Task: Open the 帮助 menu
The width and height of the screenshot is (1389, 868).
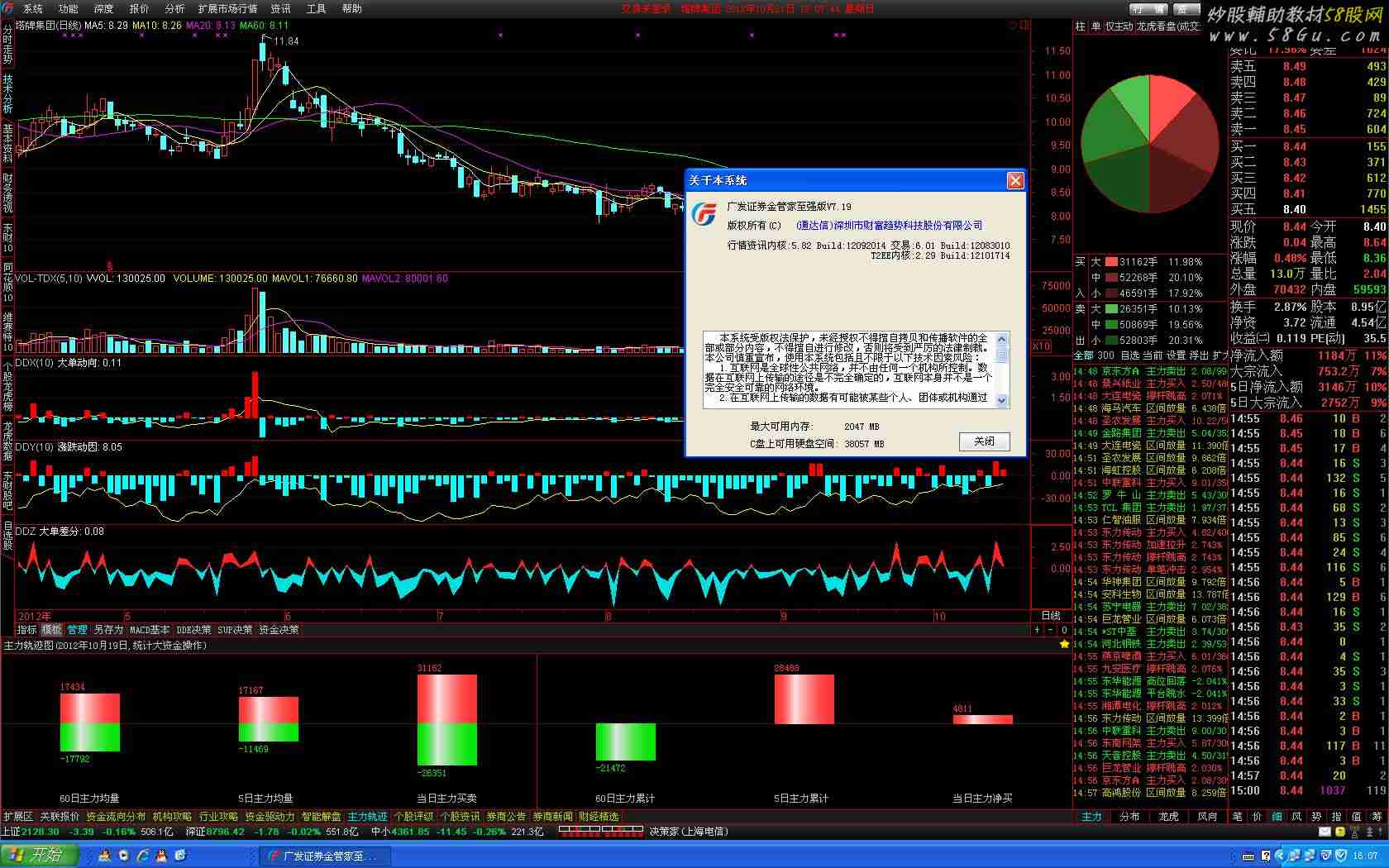Action: [352, 8]
